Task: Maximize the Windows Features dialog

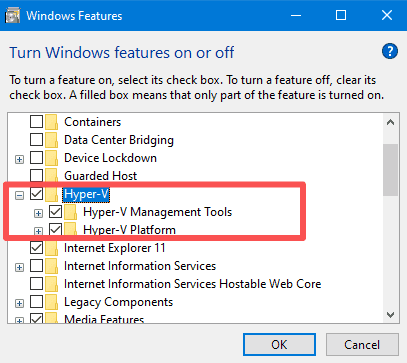Action: (341, 15)
